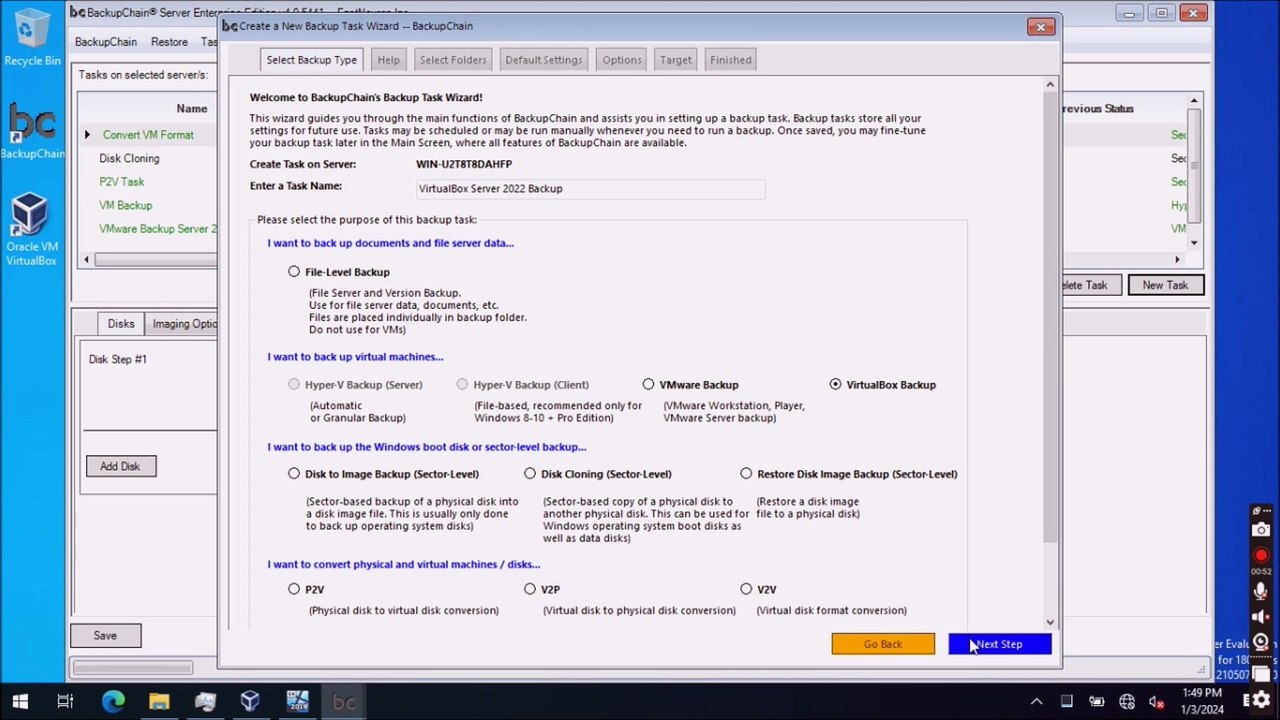Open the BackupChain desktop shortcut
Screen dimensions: 1280x720
tap(32, 130)
